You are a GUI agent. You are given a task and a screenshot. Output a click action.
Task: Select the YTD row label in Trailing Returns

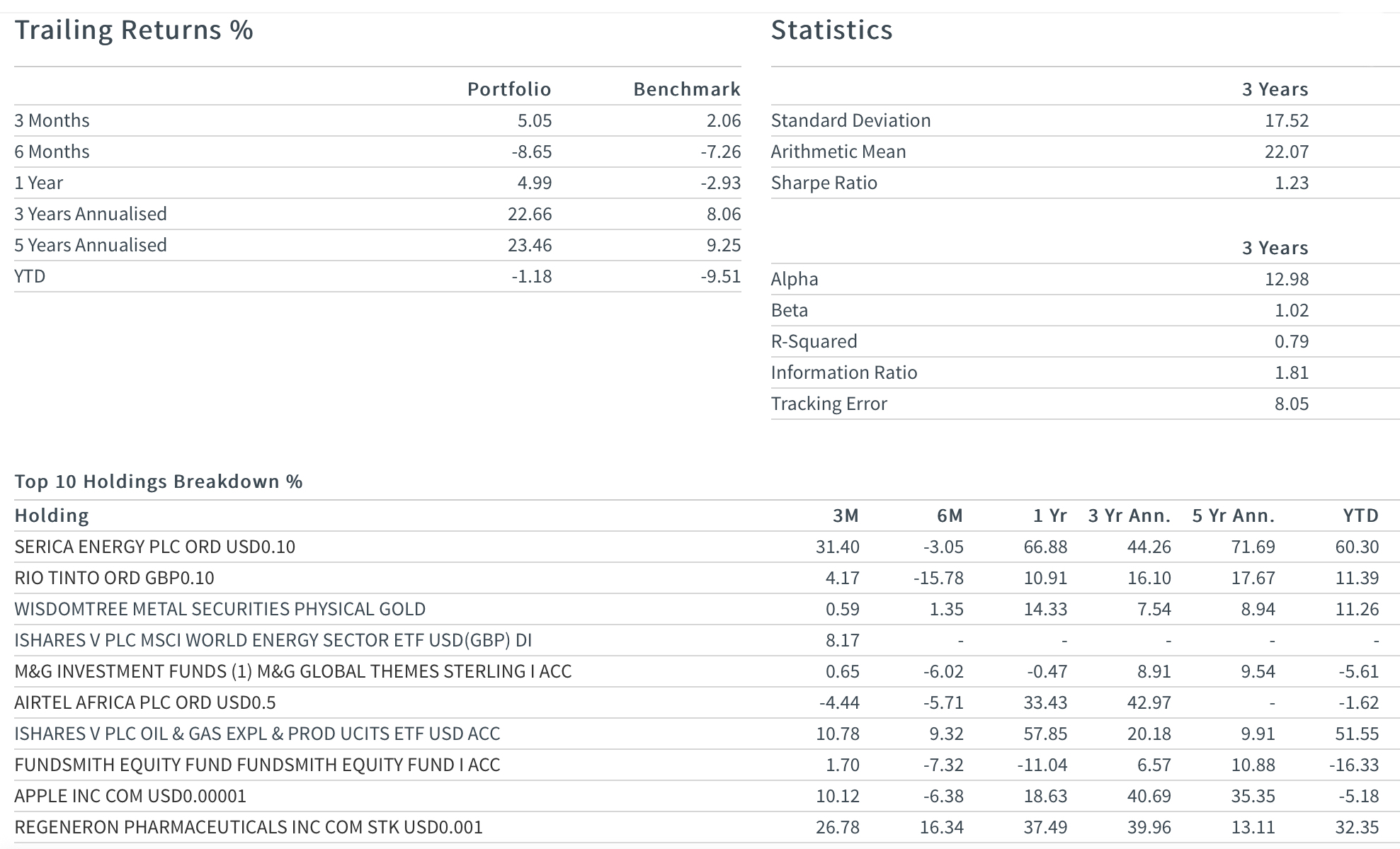pos(30,276)
